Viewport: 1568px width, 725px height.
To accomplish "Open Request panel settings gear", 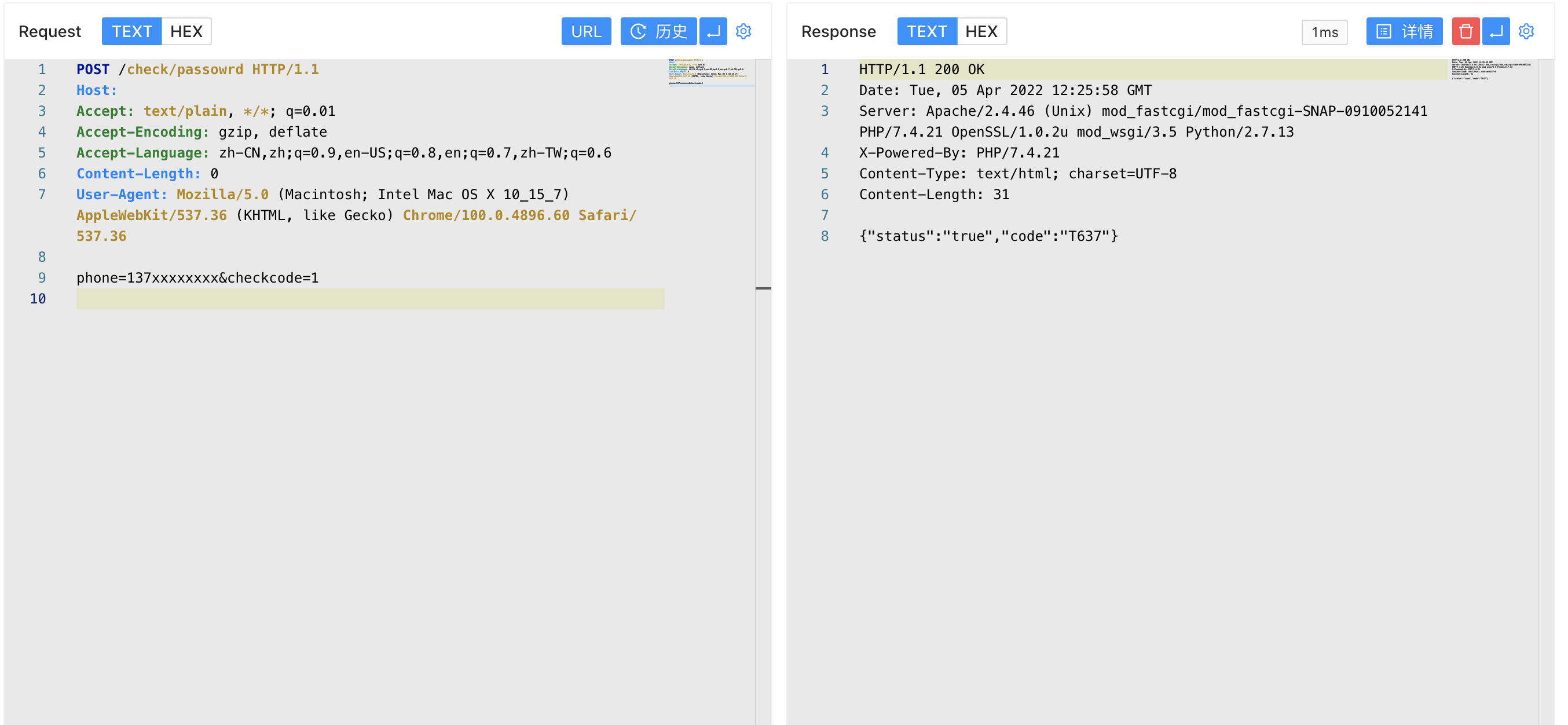I will point(743,31).
